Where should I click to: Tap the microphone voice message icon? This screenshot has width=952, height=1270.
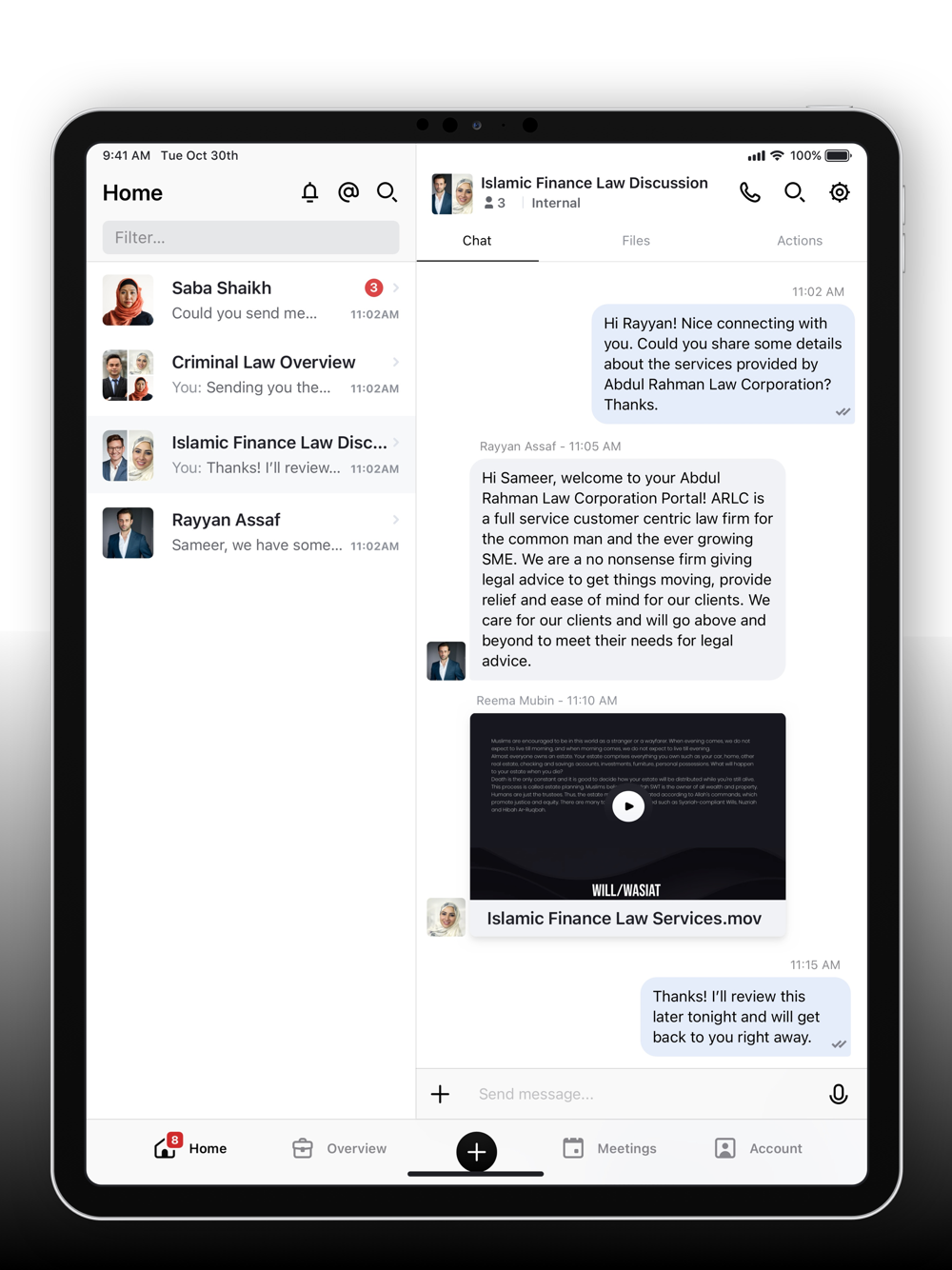pyautogui.click(x=838, y=1094)
